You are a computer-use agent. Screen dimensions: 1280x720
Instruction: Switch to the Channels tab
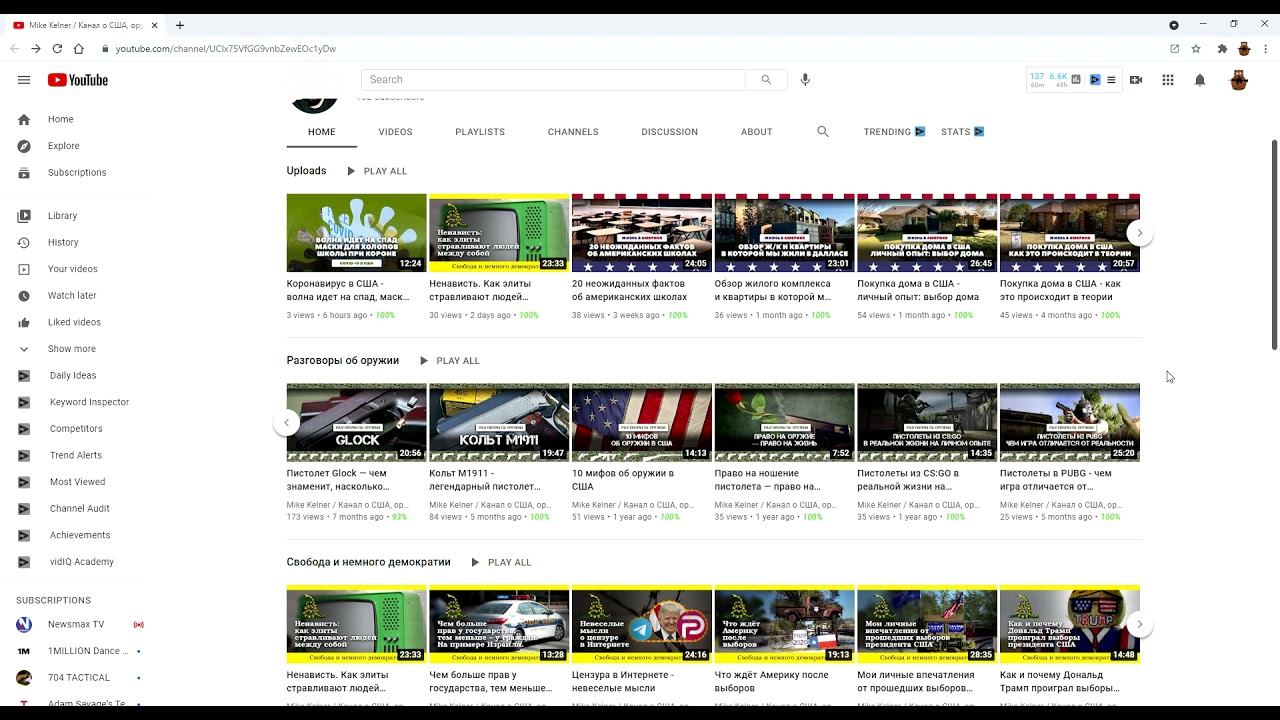[x=573, y=132]
